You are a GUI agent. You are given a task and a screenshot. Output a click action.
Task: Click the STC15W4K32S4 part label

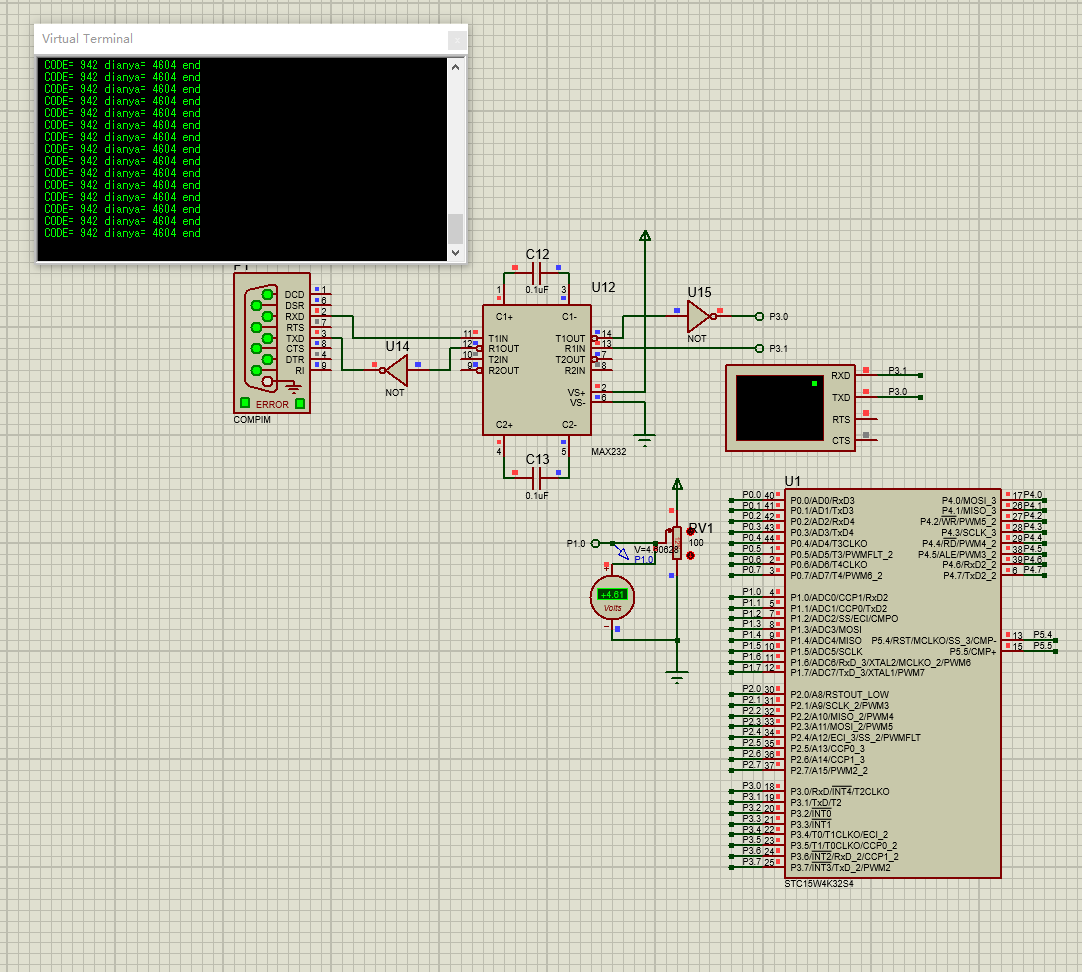click(819, 884)
